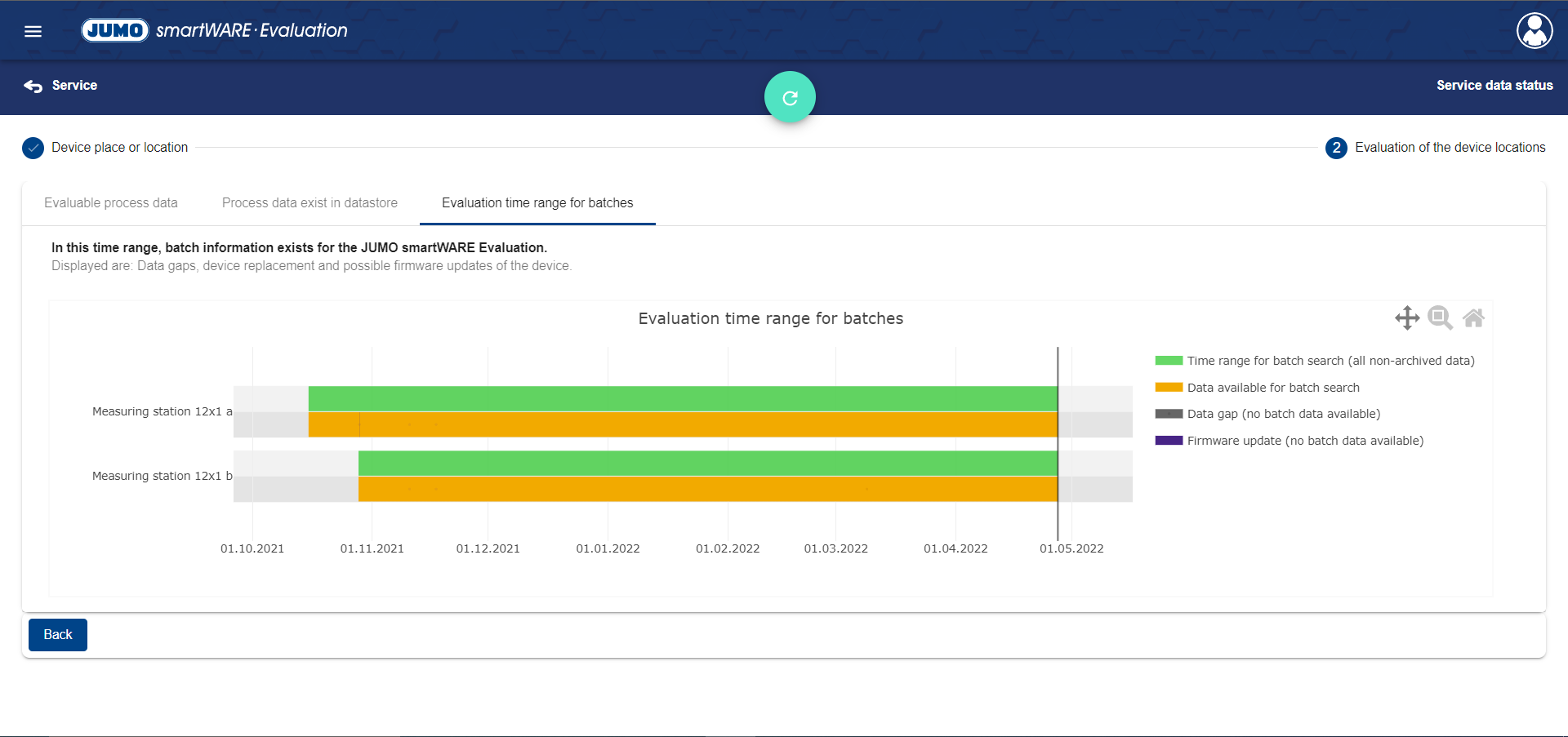
Task: Click step 2 number circle
Action: 1336,148
